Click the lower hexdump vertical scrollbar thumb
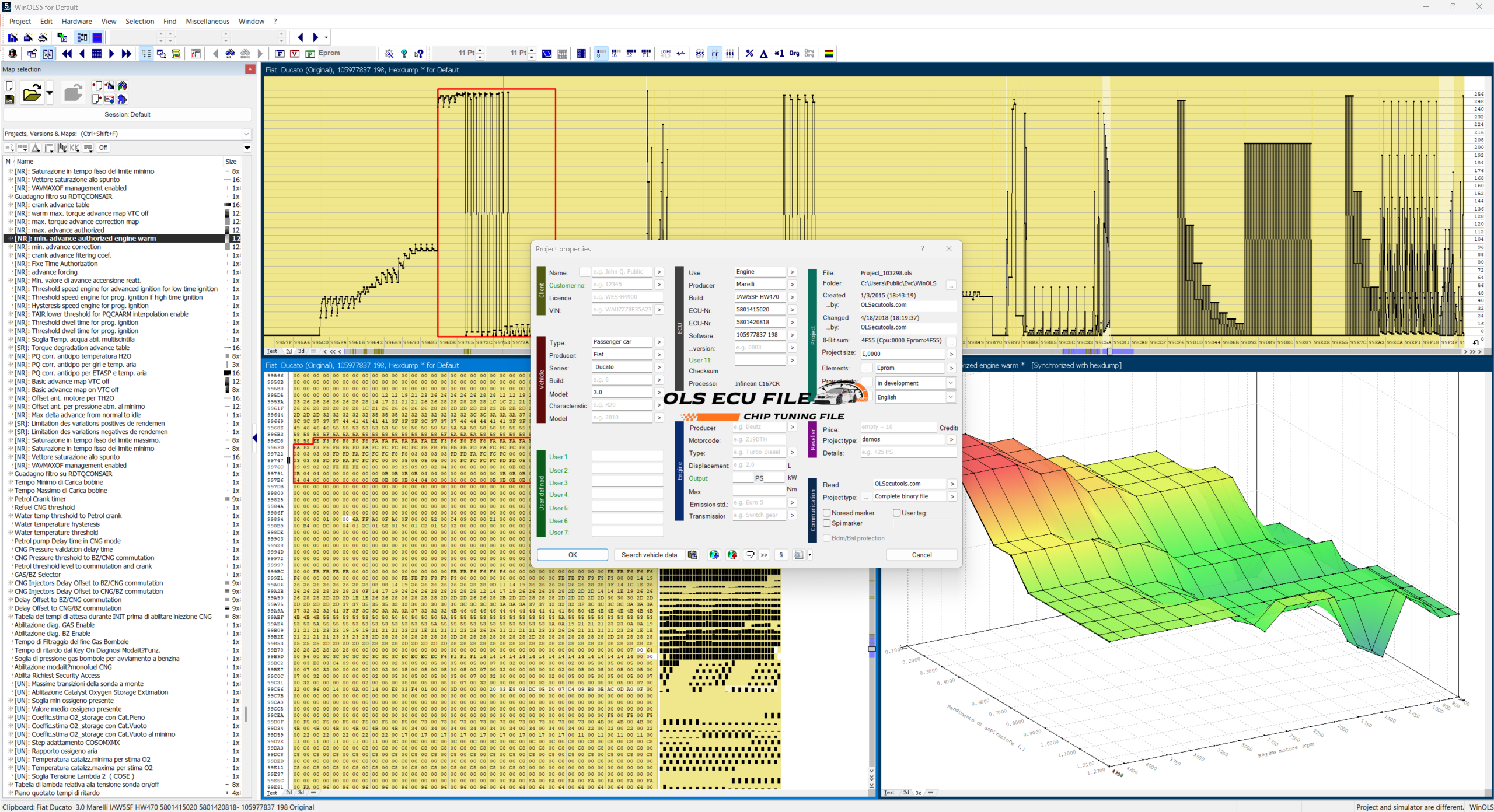 872,649
